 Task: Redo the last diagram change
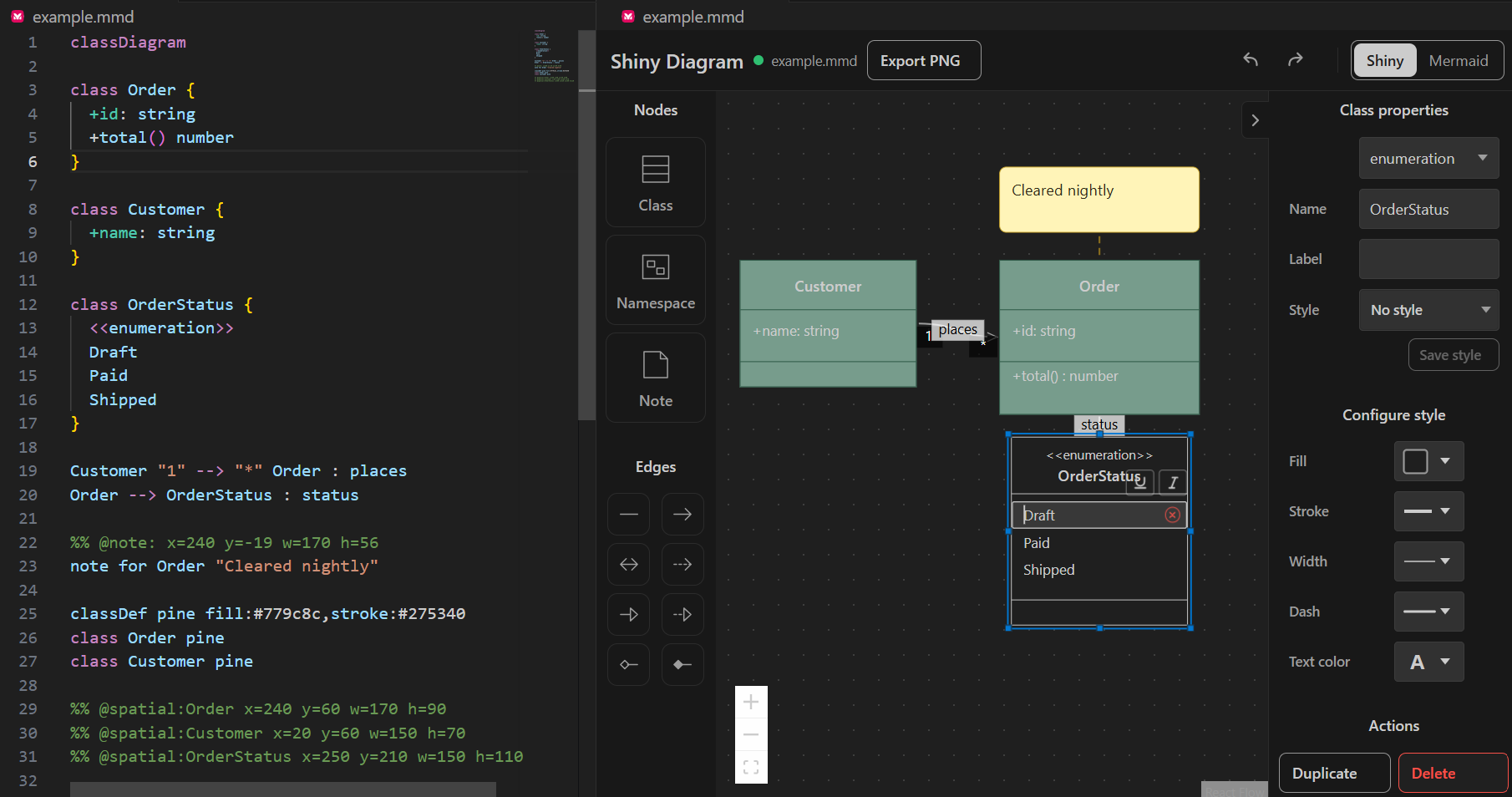(1296, 60)
